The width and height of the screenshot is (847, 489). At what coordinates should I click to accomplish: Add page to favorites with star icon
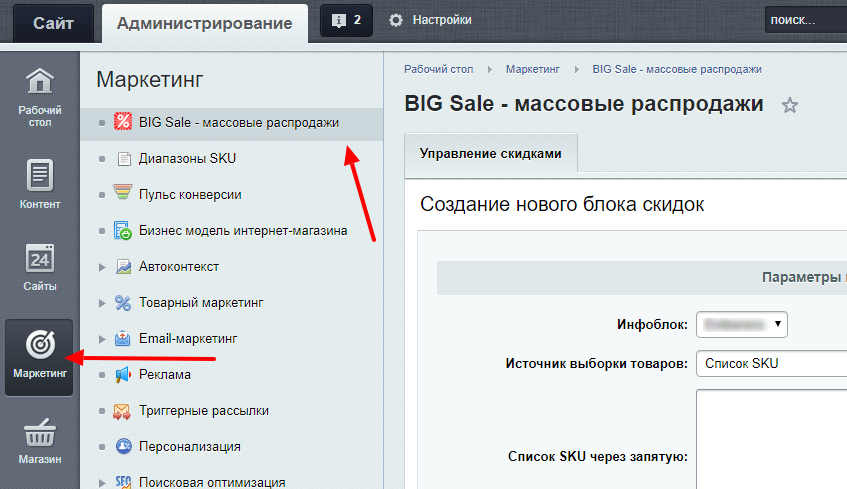[789, 105]
